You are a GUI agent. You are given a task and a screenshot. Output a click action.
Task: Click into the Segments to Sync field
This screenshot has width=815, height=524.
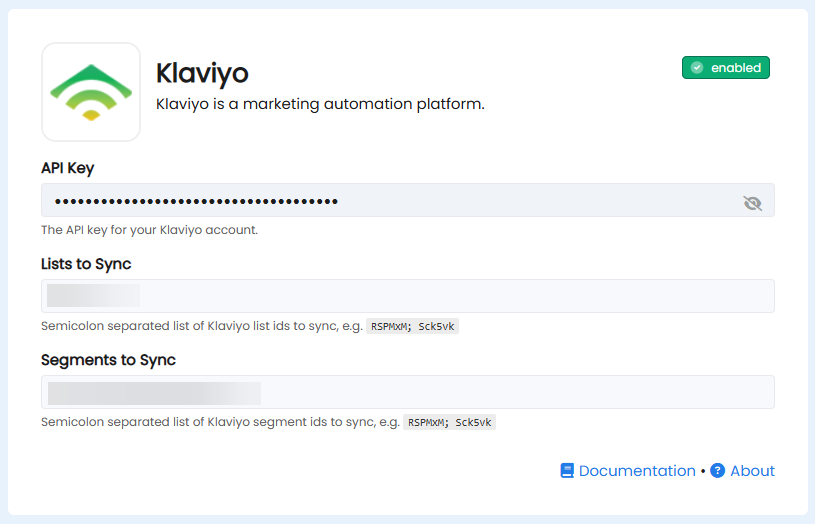click(408, 392)
